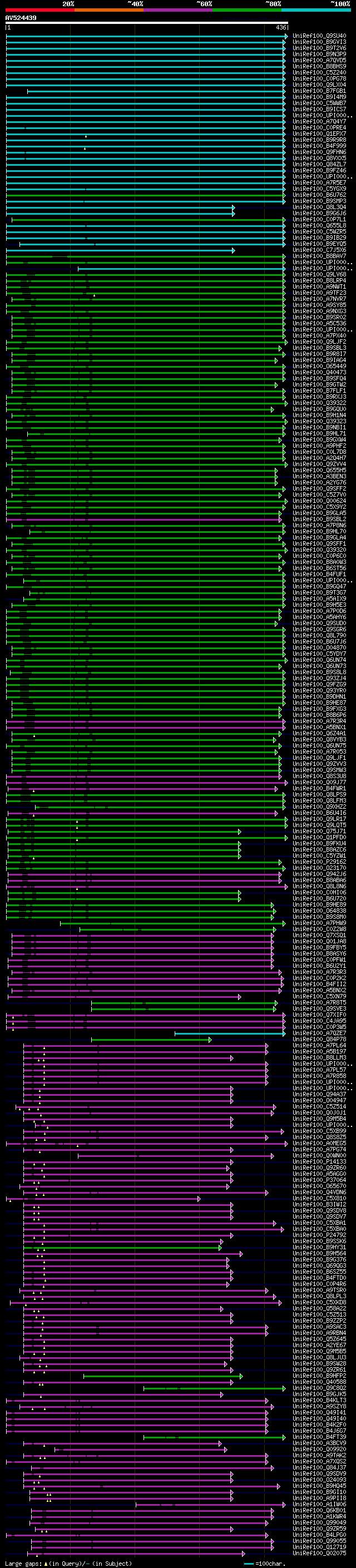Viewport: 356px width, 1568px height.
Task: Click the green bar for UniRef100_A7R8T5
Action: click(x=185, y=1003)
